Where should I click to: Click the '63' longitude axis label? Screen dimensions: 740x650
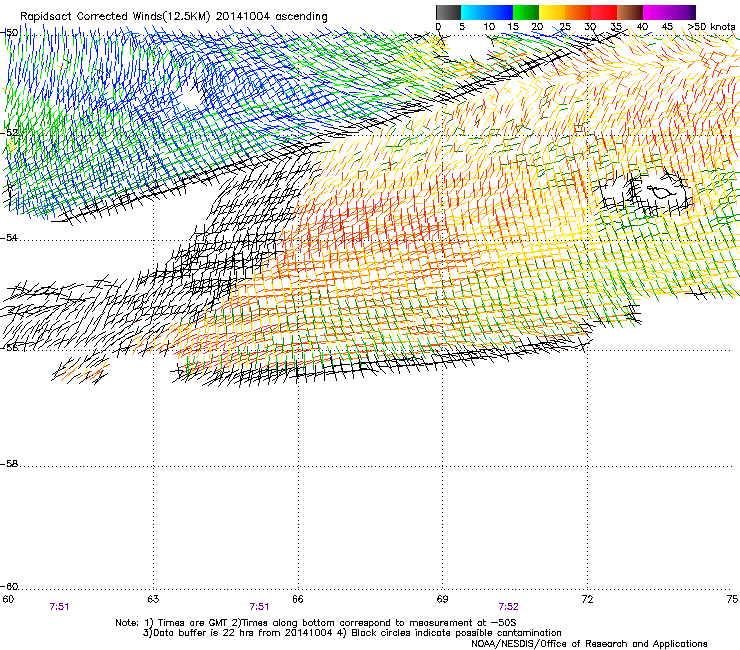153,599
